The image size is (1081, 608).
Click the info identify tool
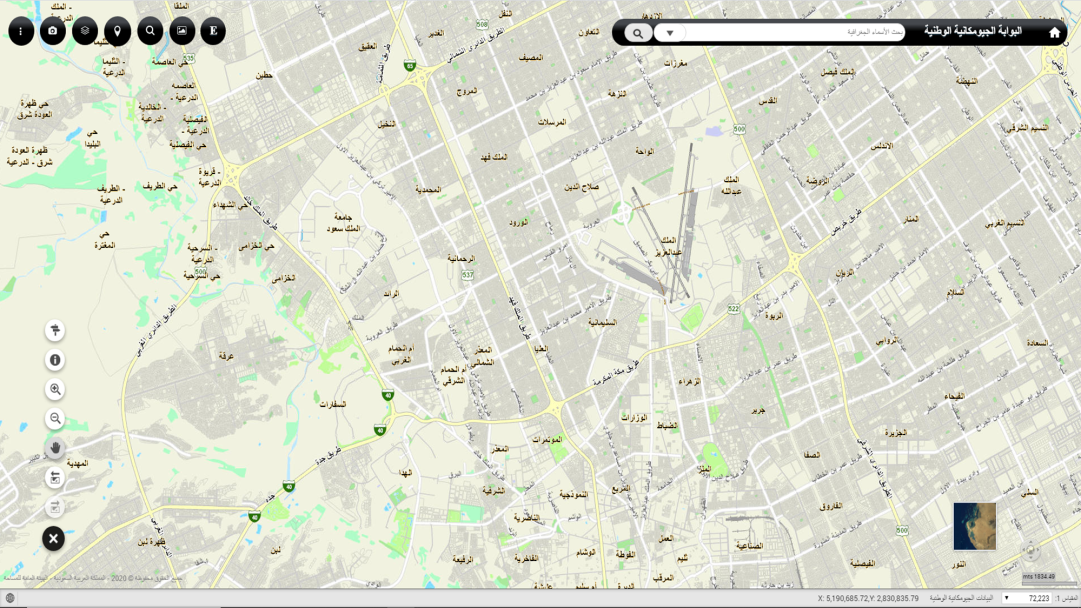point(55,360)
